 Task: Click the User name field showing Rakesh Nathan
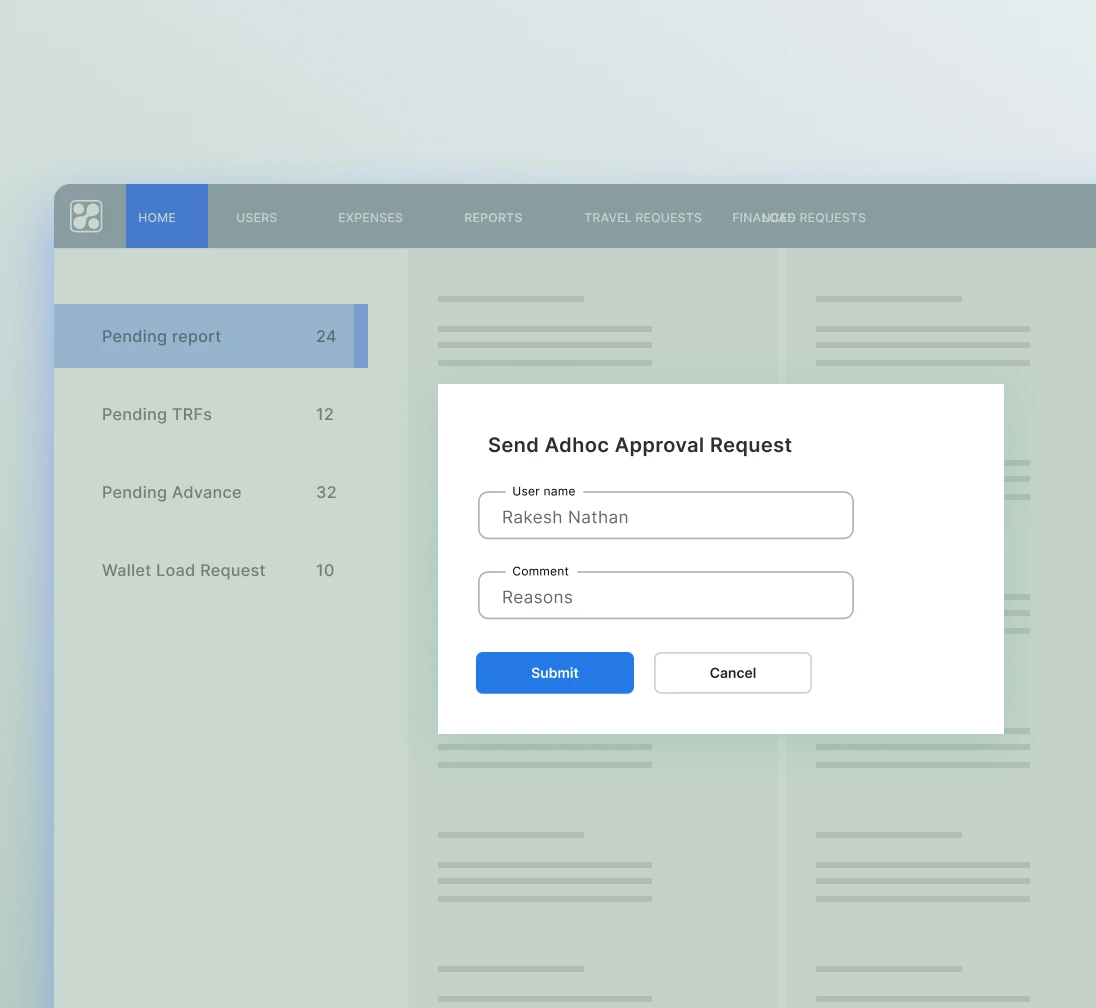pos(665,515)
